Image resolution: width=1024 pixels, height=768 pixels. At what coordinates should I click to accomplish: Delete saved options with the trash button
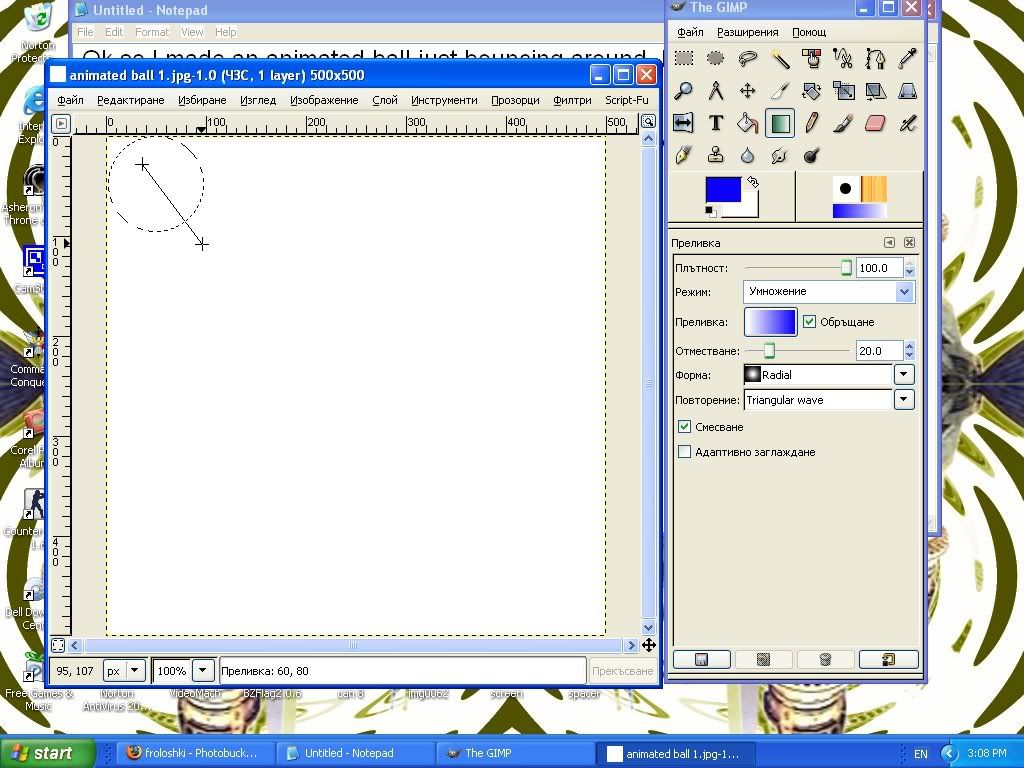[x=825, y=659]
